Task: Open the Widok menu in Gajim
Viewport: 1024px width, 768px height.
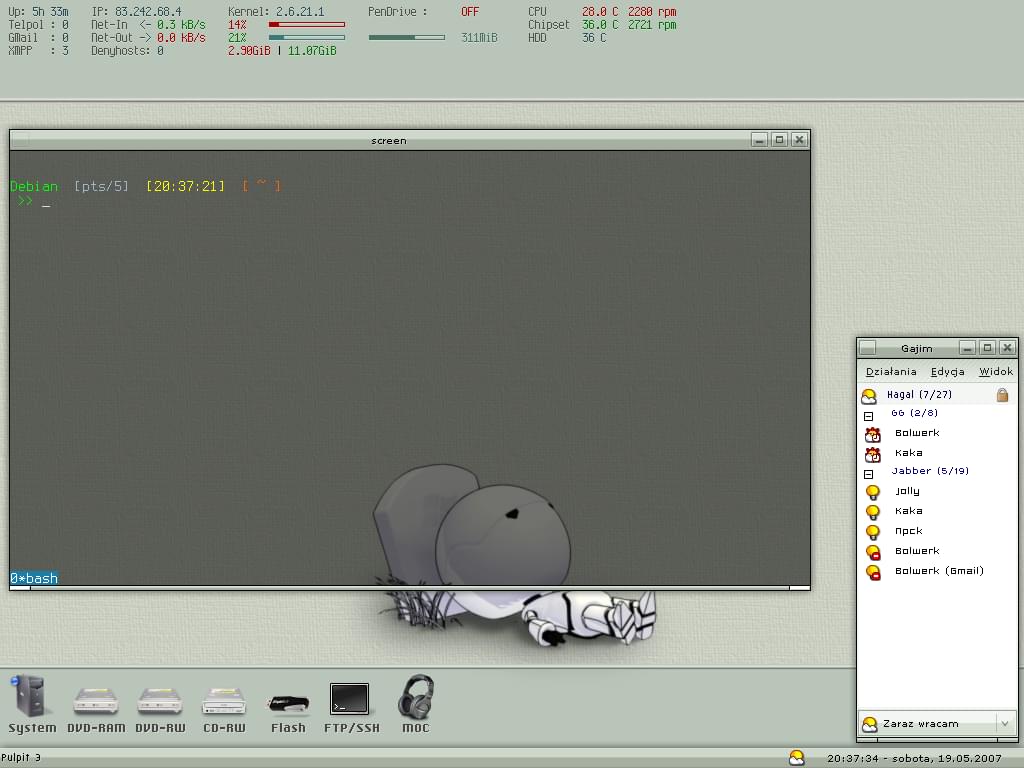Action: (996, 372)
